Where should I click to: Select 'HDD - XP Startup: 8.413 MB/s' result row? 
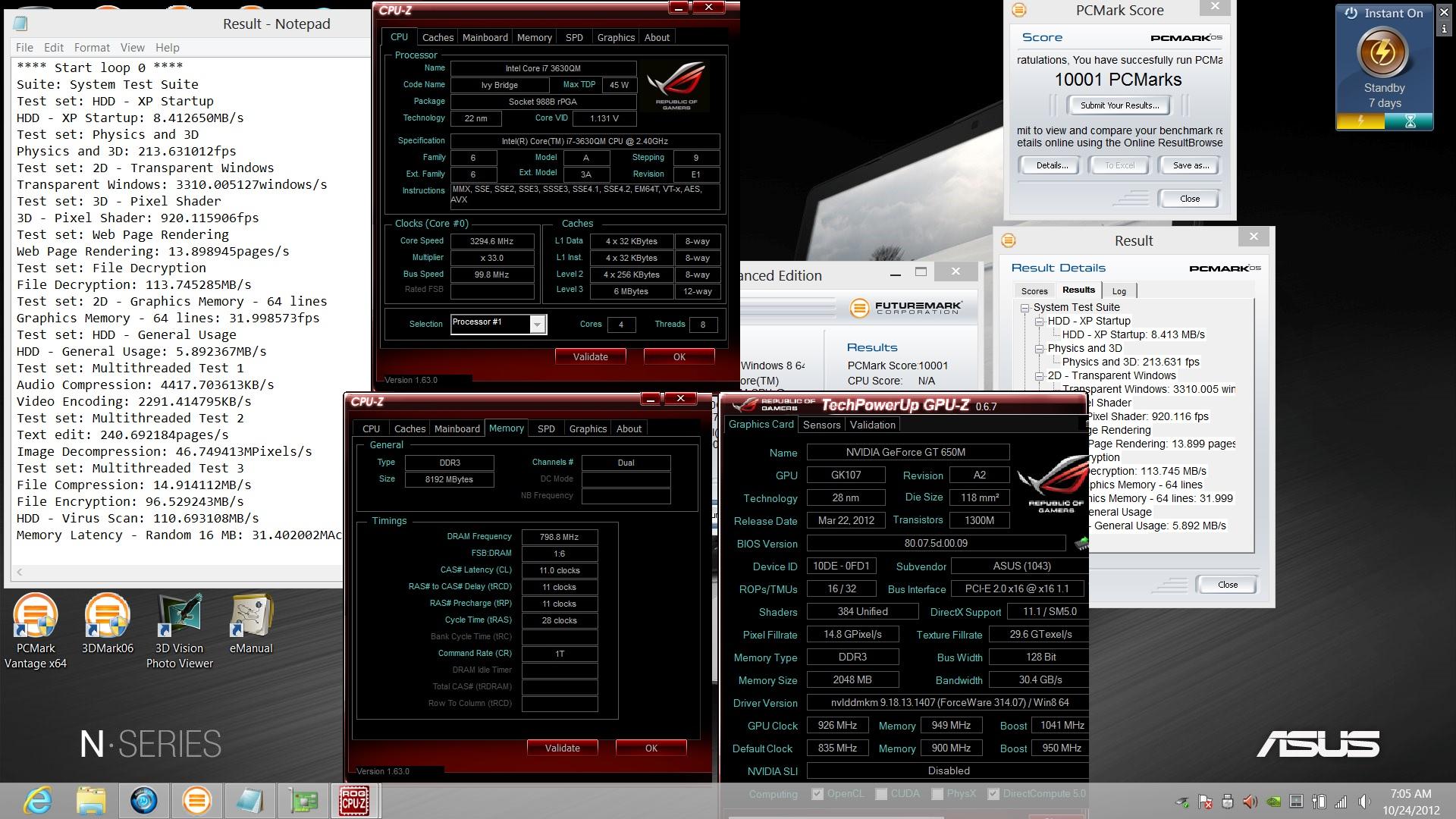click(1133, 334)
